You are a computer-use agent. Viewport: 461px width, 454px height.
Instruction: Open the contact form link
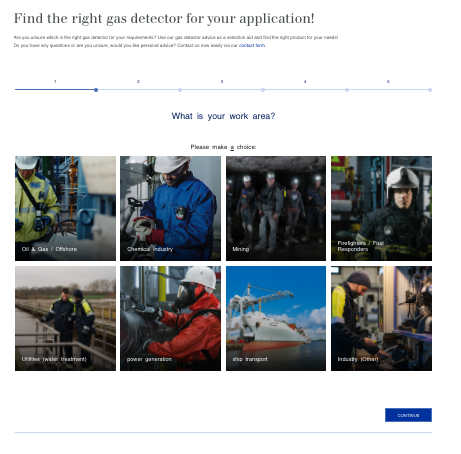[x=252, y=45]
